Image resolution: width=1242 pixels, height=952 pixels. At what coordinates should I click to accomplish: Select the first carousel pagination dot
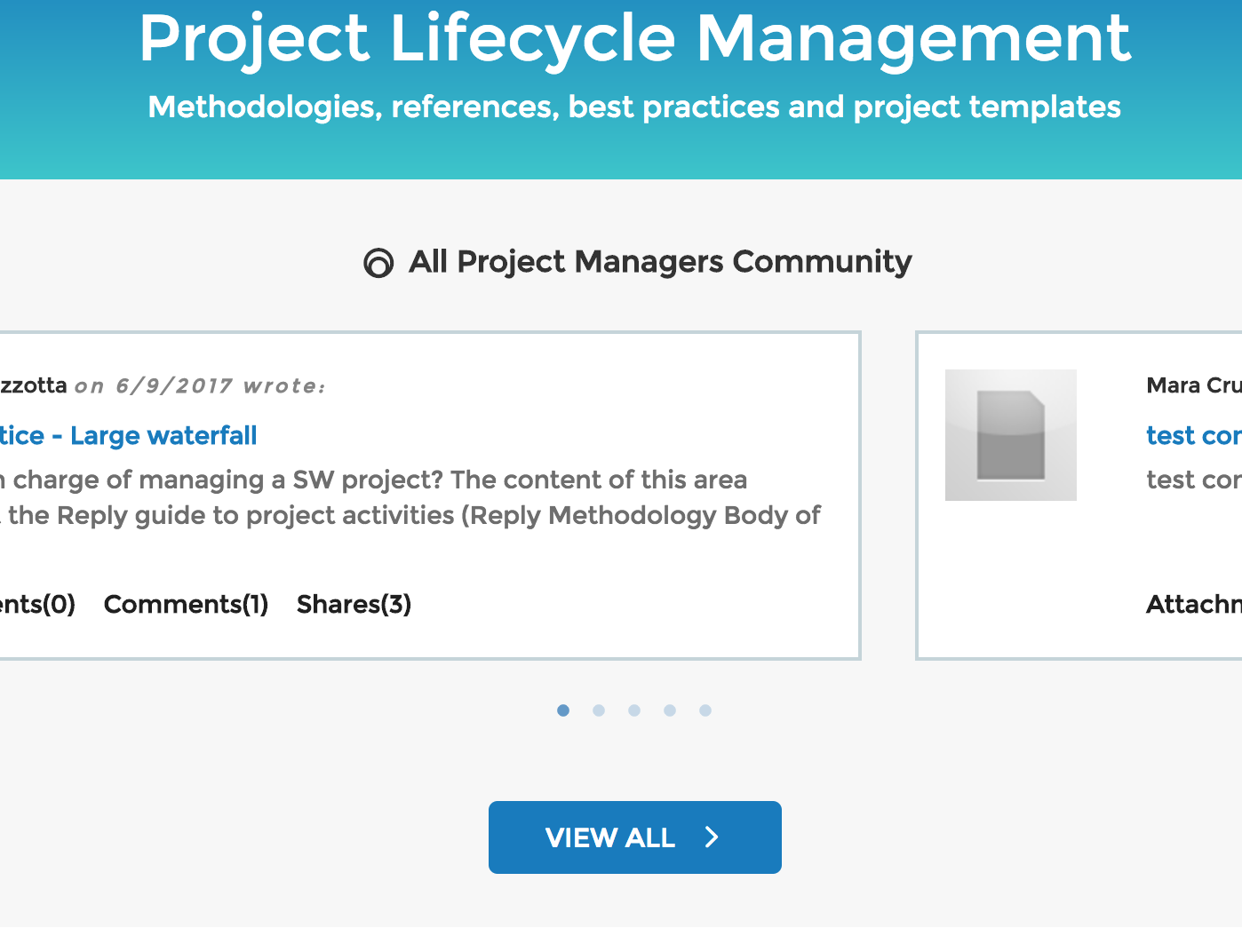coord(563,710)
